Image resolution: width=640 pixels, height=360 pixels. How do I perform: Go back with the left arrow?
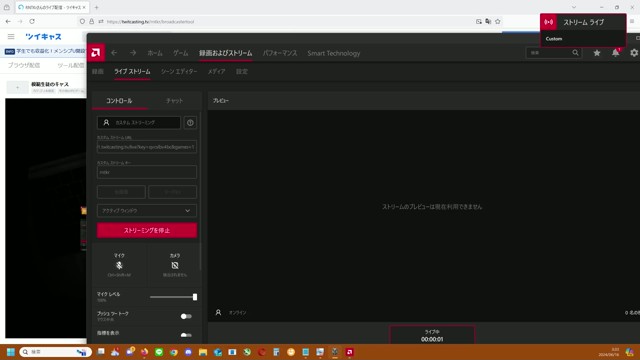pyautogui.click(x=114, y=53)
